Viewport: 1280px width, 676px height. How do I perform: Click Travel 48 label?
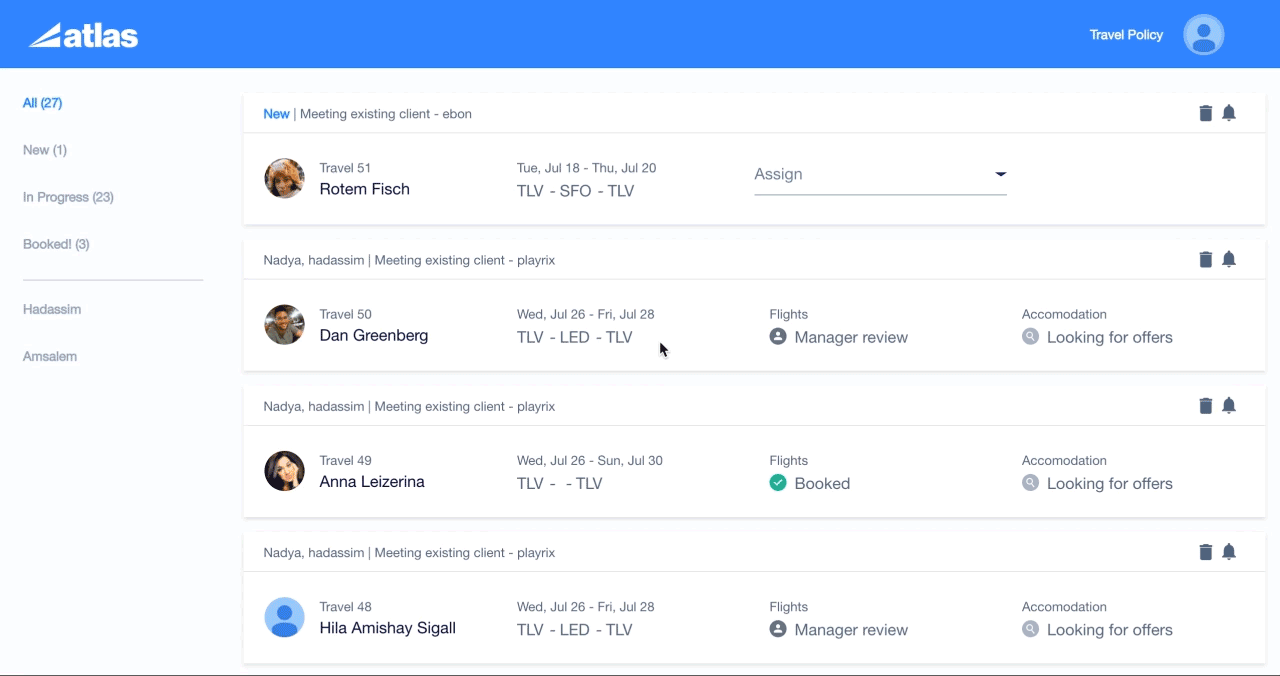[345, 606]
